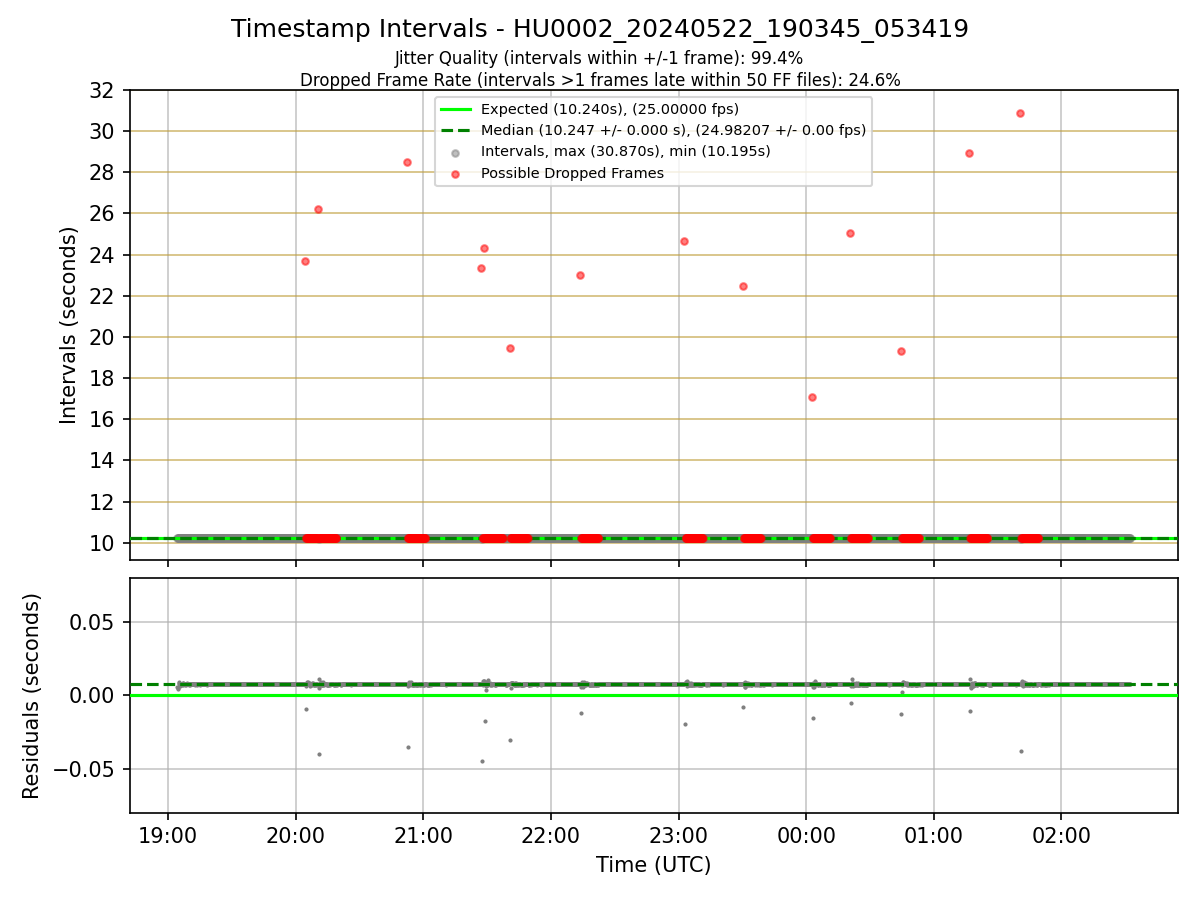This screenshot has height=900, width=1200.
Task: Click the plot title with HU0002_20240522_190345_053419
Action: [600, 29]
